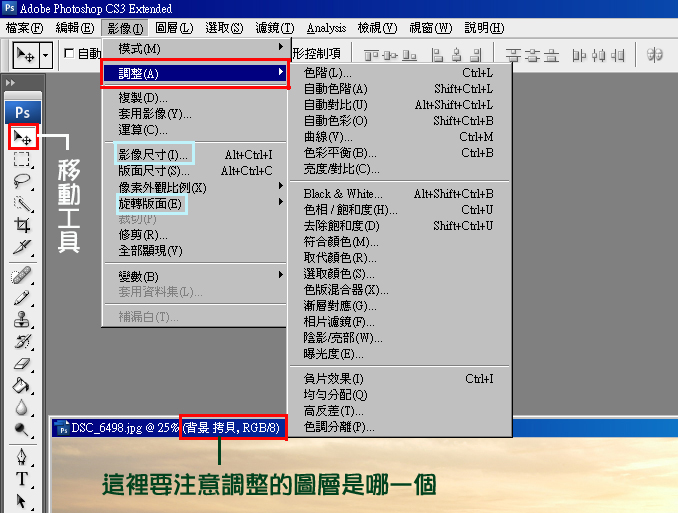The width and height of the screenshot is (678, 513).
Task: Select the Rectangular Marquee tool
Action: click(x=22, y=159)
